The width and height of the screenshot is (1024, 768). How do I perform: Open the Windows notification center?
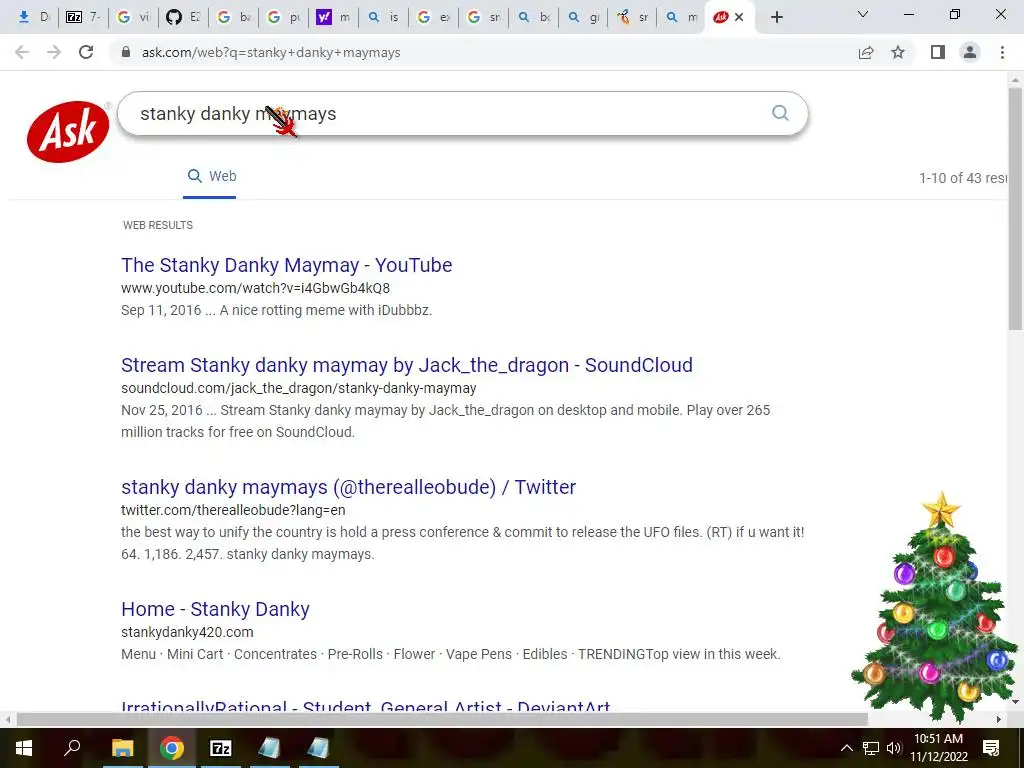(x=991, y=748)
